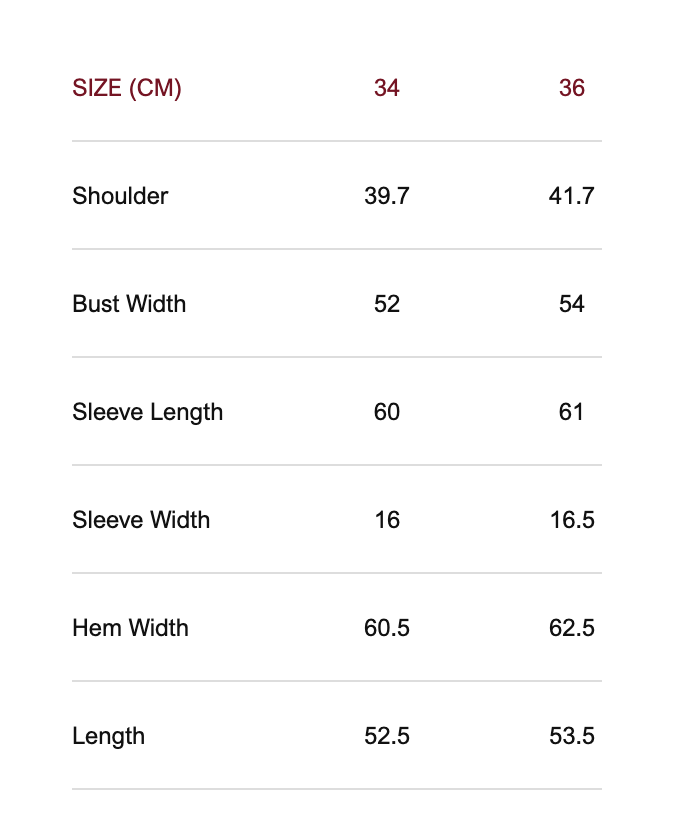Select the hem width value 60.5
This screenshot has height=820, width=698.
pyautogui.click(x=387, y=628)
